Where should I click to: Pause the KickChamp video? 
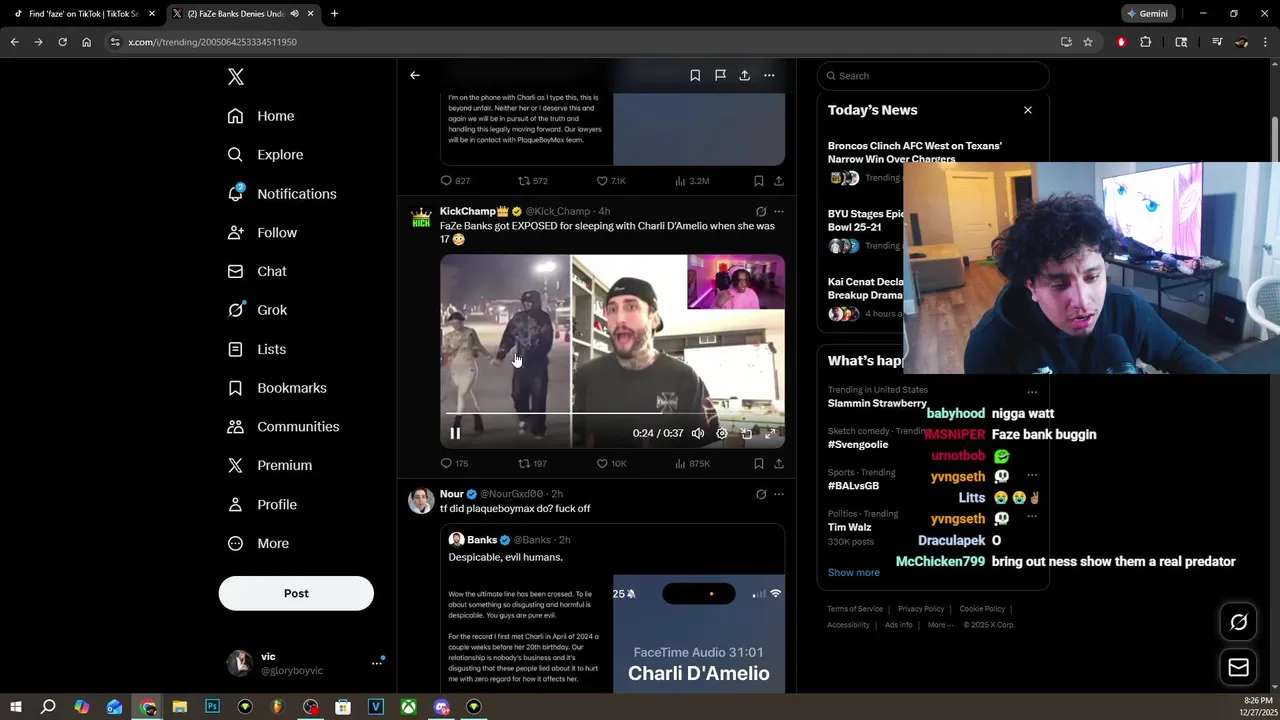(x=455, y=433)
